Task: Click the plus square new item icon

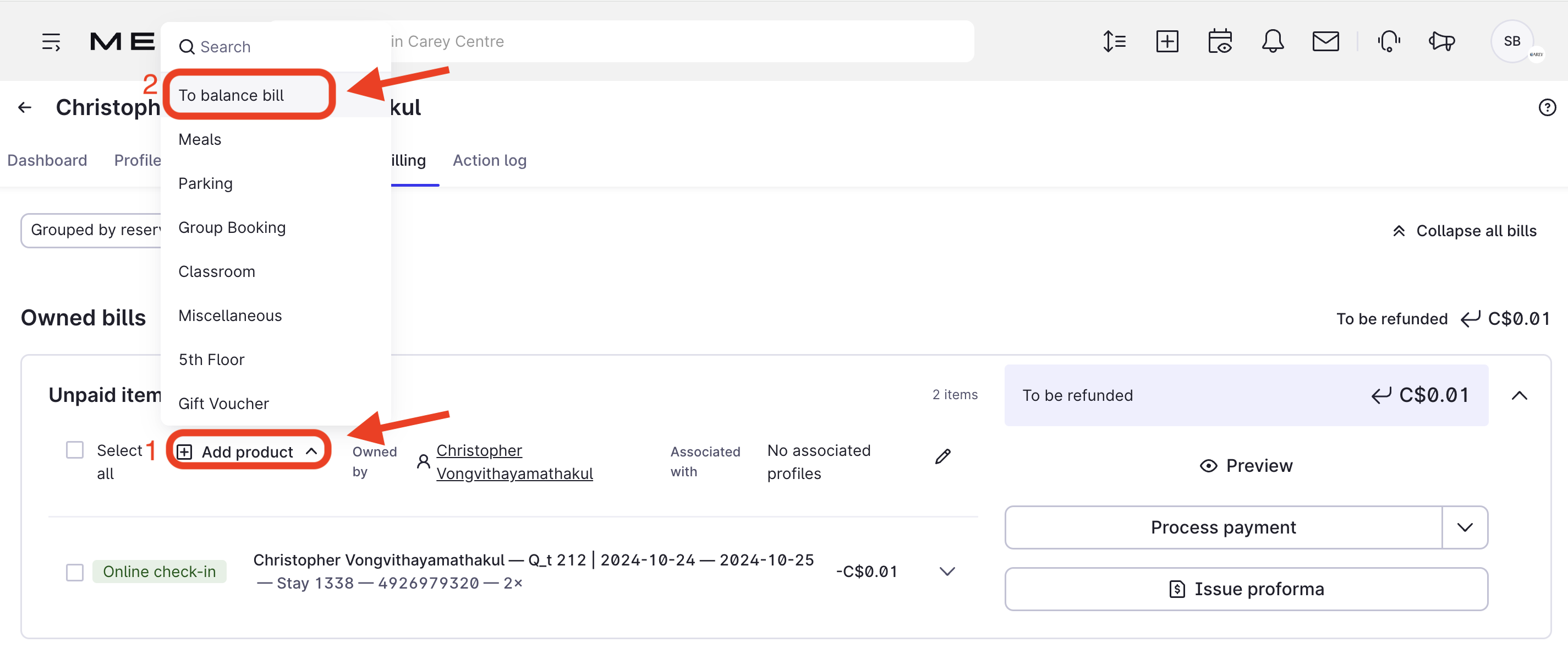Action: click(1167, 41)
